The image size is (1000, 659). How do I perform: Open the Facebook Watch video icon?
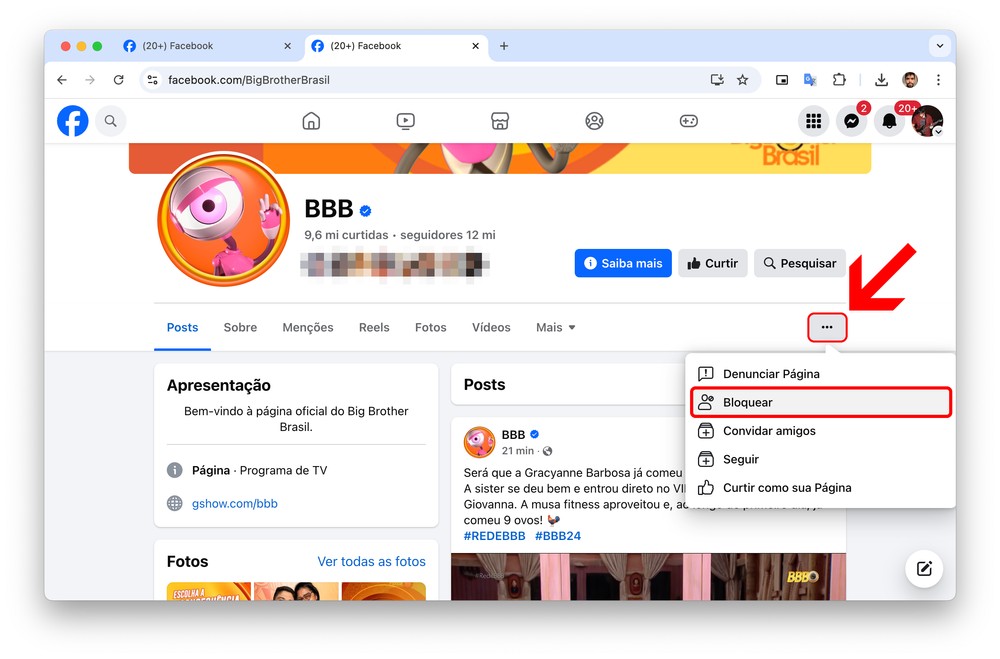[x=405, y=121]
